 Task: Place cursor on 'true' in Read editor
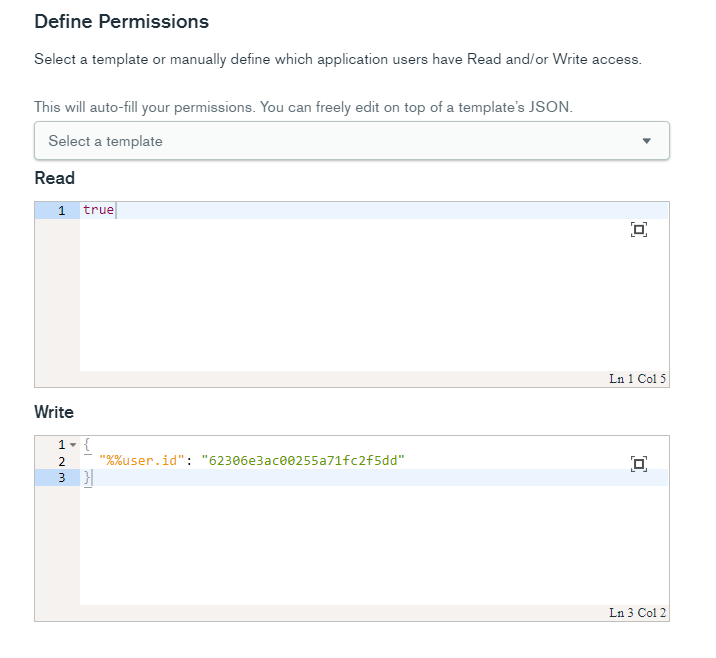coord(98,210)
